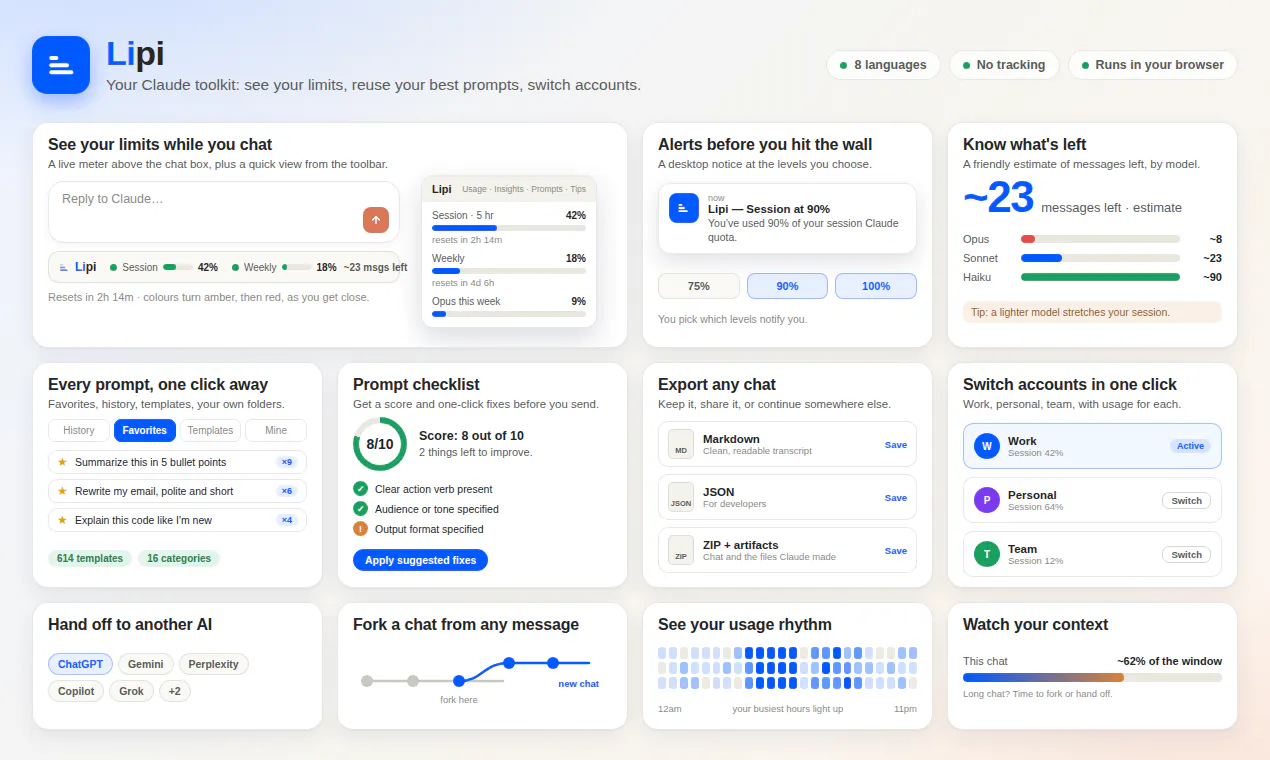Viewport: 1270px width, 760px height.
Task: Click the first grey node on the fork timeline
Action: 367,681
